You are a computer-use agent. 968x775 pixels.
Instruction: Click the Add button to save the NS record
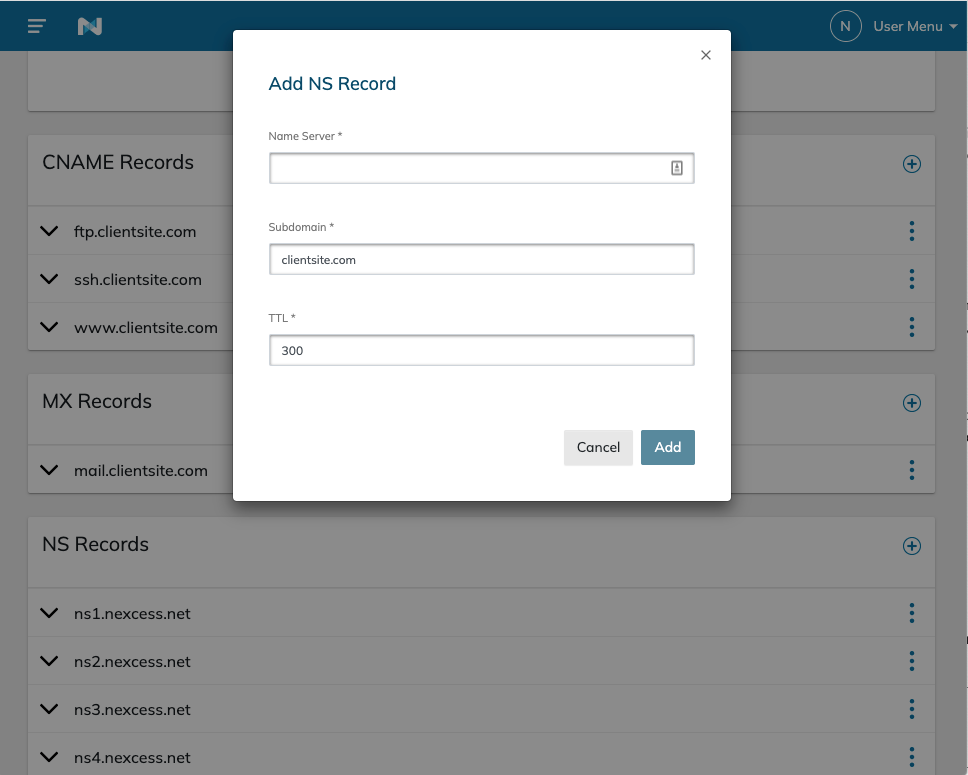pyautogui.click(x=667, y=447)
